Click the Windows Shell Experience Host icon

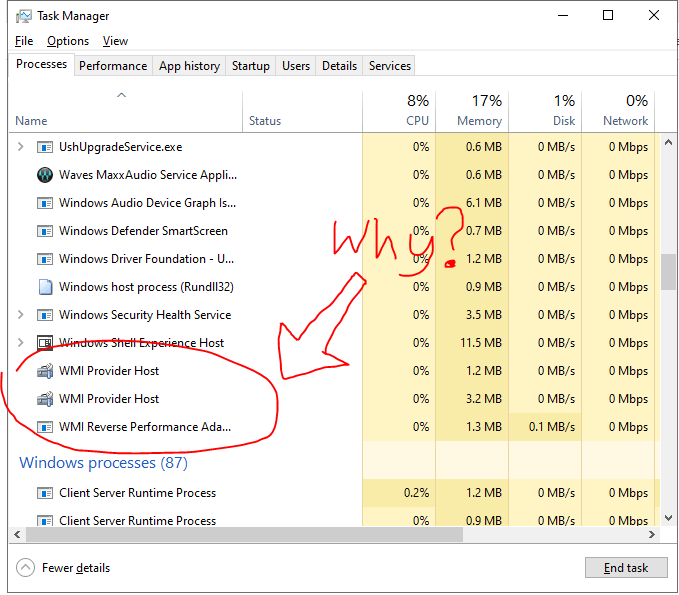(45, 343)
